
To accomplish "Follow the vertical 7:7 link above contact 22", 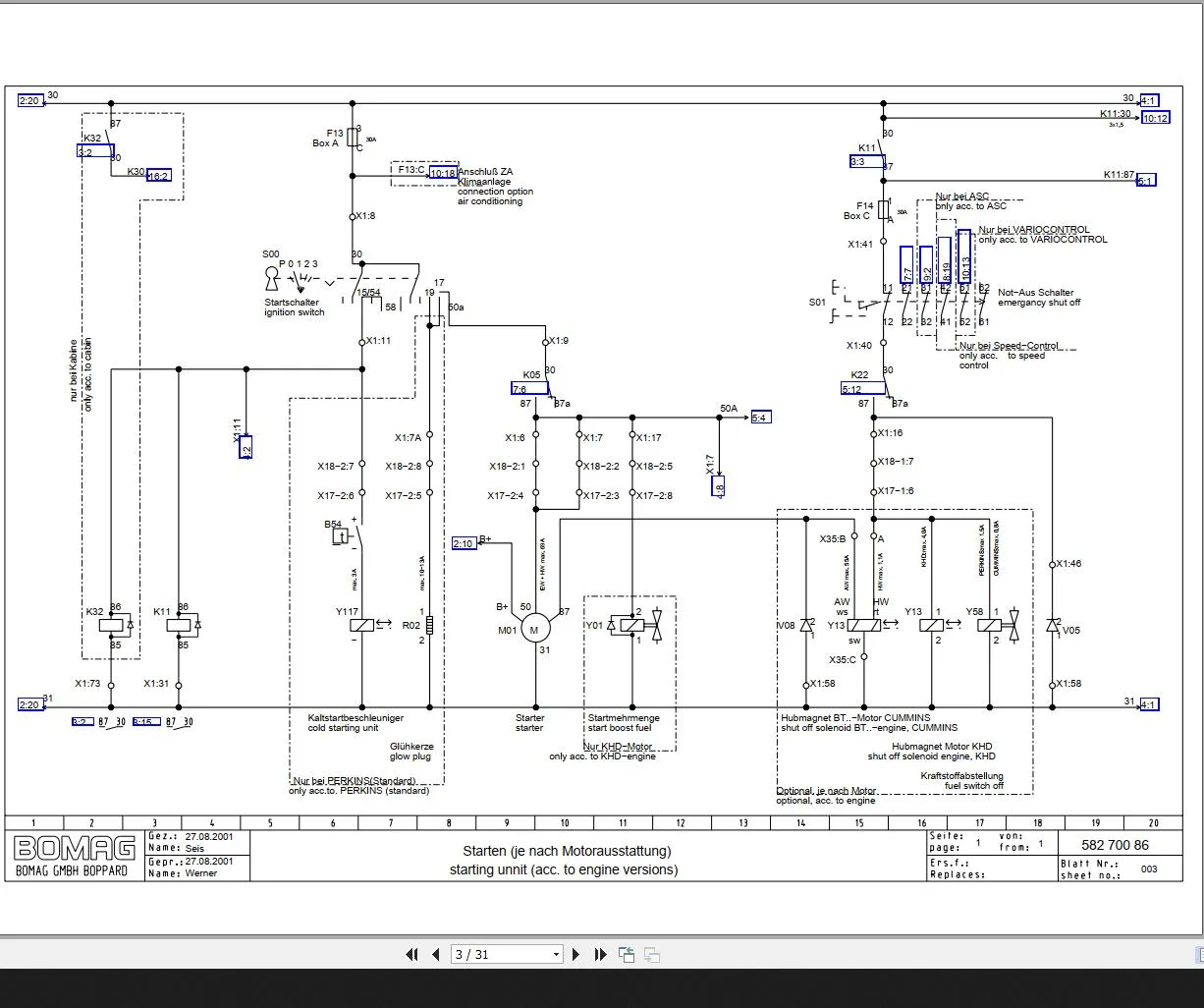I will point(906,266).
